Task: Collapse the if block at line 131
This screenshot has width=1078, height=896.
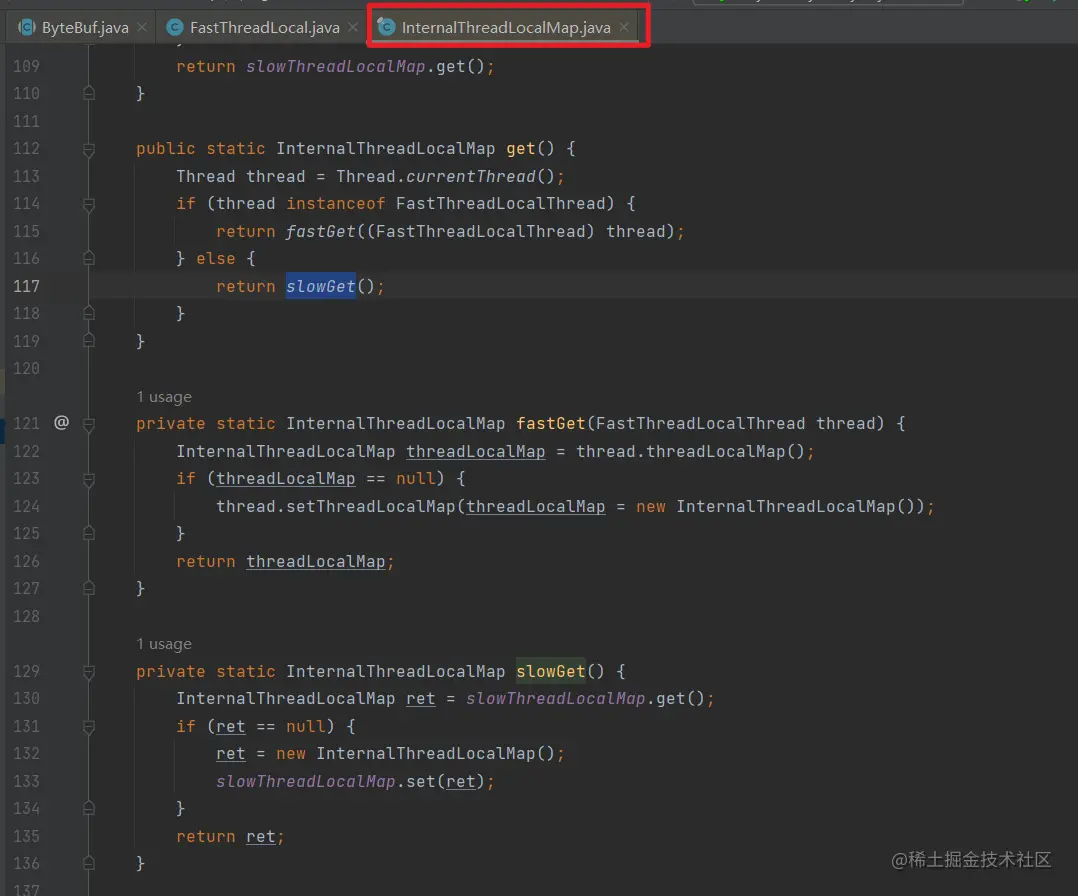Action: [x=89, y=727]
